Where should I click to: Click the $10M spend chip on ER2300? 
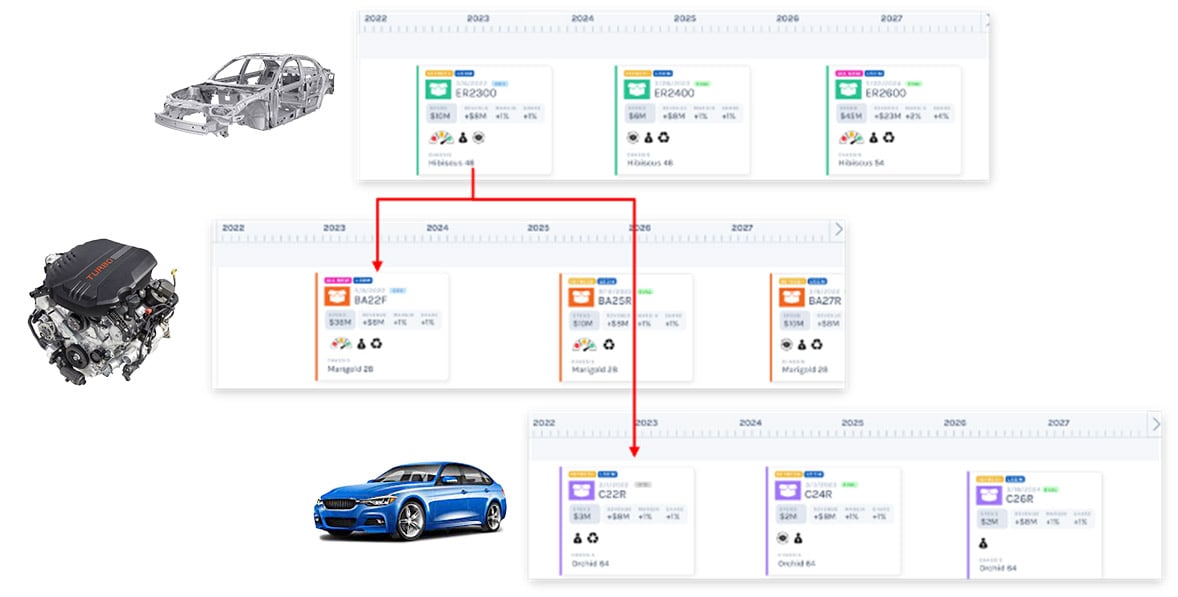(x=441, y=115)
